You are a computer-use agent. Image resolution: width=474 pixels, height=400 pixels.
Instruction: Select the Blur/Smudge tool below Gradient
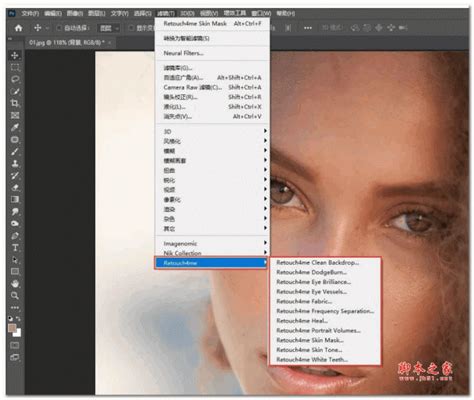tap(15, 212)
